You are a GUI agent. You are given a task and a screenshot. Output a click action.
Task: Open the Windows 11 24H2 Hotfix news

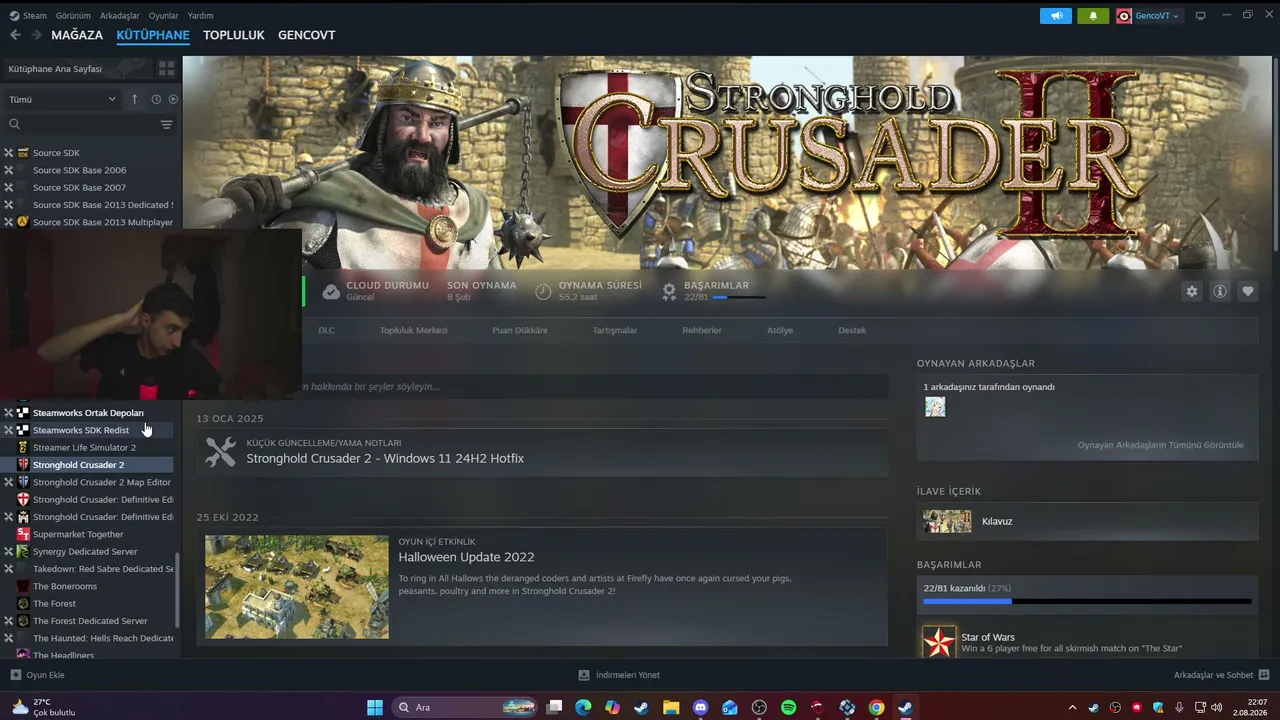(385, 458)
